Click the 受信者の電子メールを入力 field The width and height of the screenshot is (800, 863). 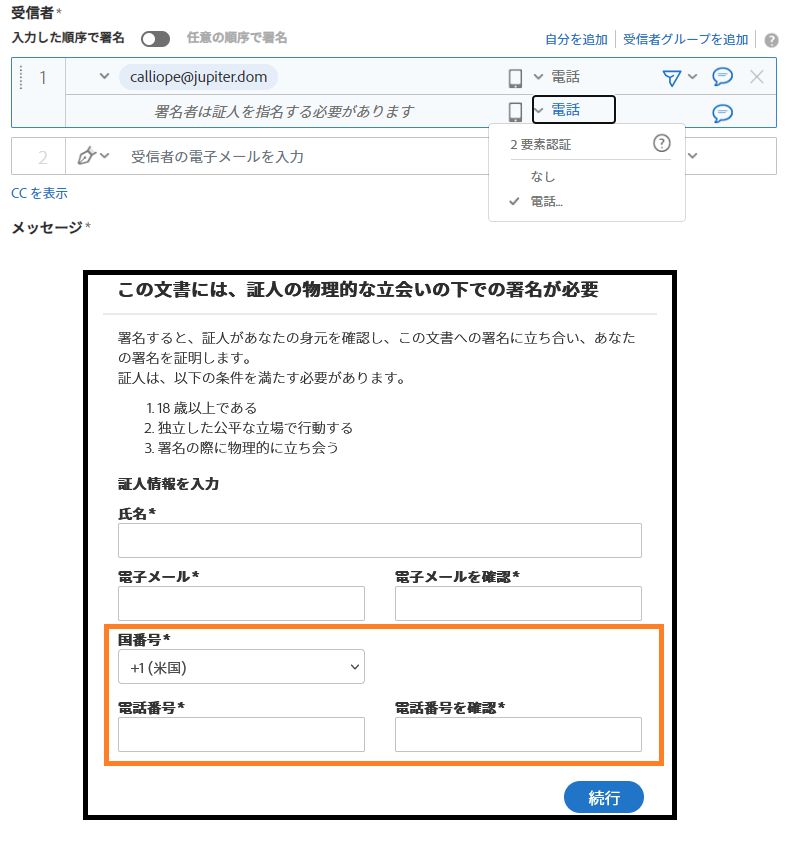[217, 157]
